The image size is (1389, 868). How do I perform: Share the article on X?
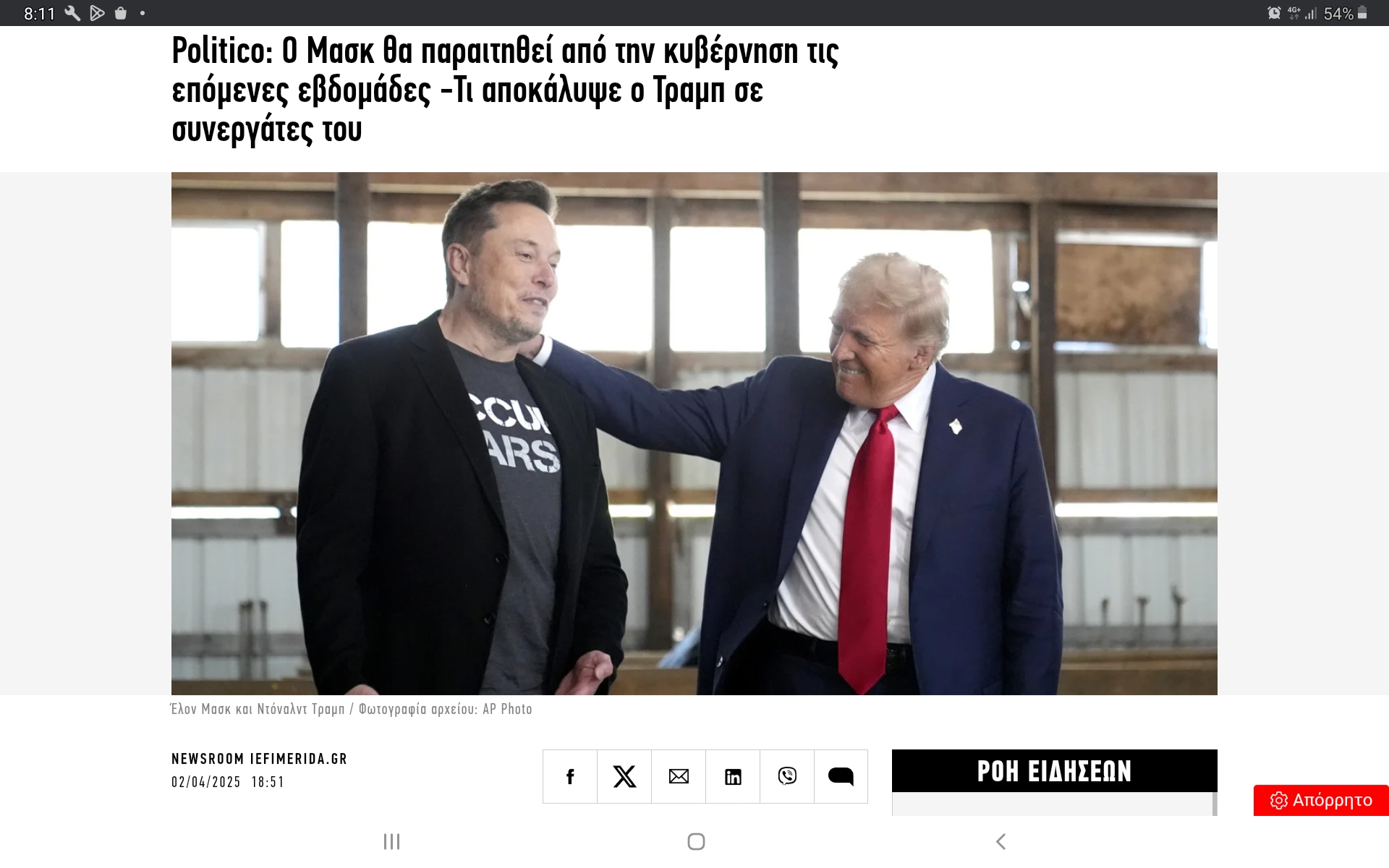pyautogui.click(x=624, y=776)
